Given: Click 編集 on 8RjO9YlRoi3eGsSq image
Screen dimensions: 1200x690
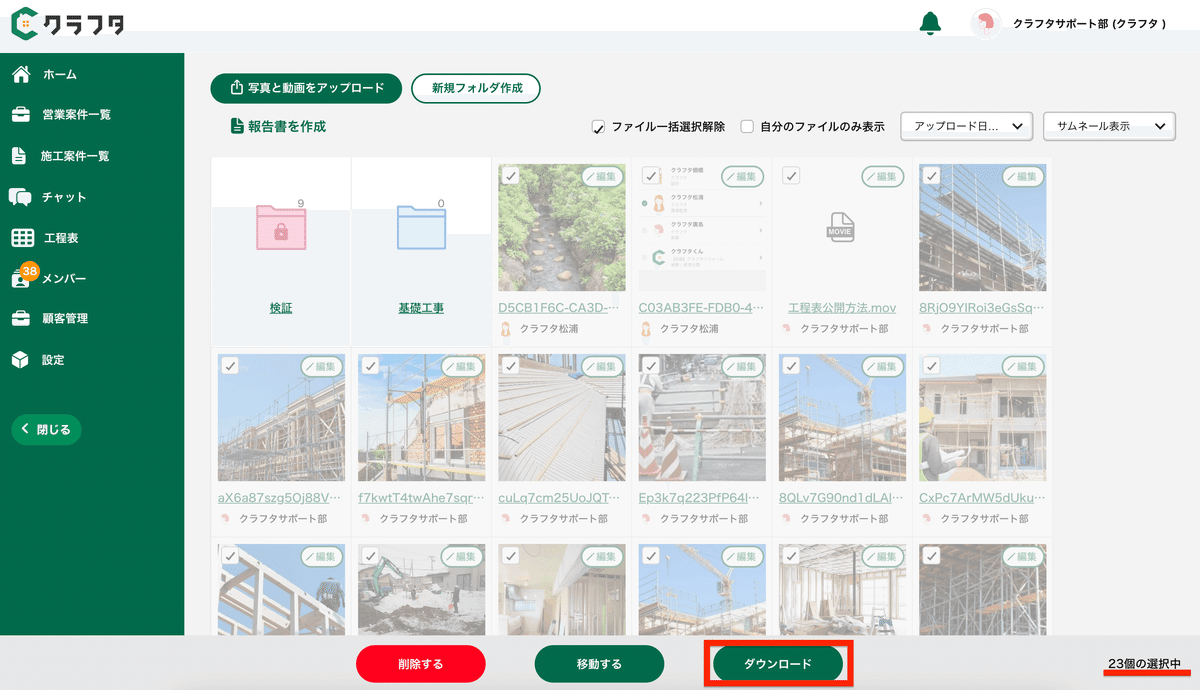Looking at the screenshot, I should [x=1023, y=177].
